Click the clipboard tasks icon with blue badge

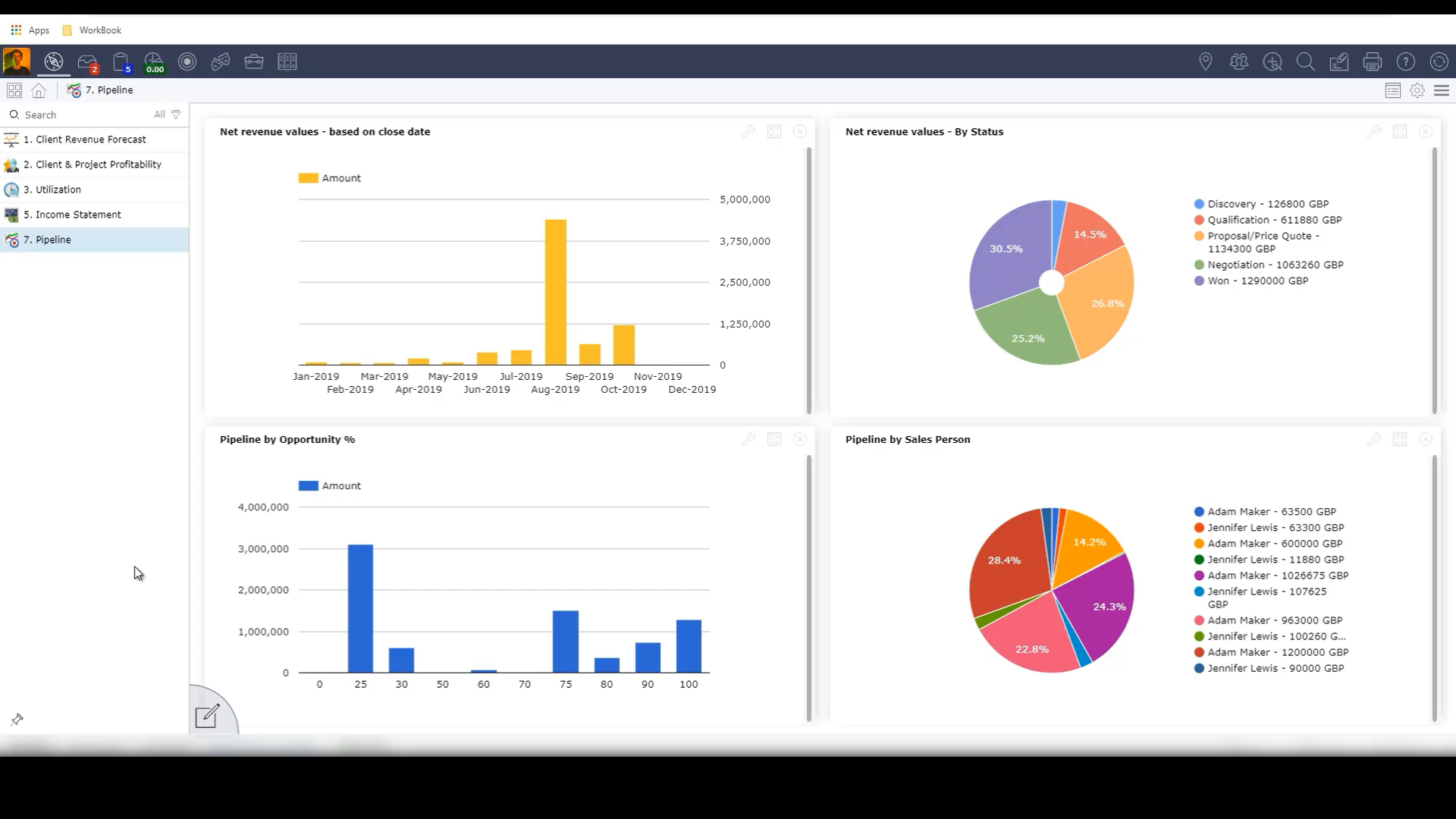pyautogui.click(x=121, y=62)
